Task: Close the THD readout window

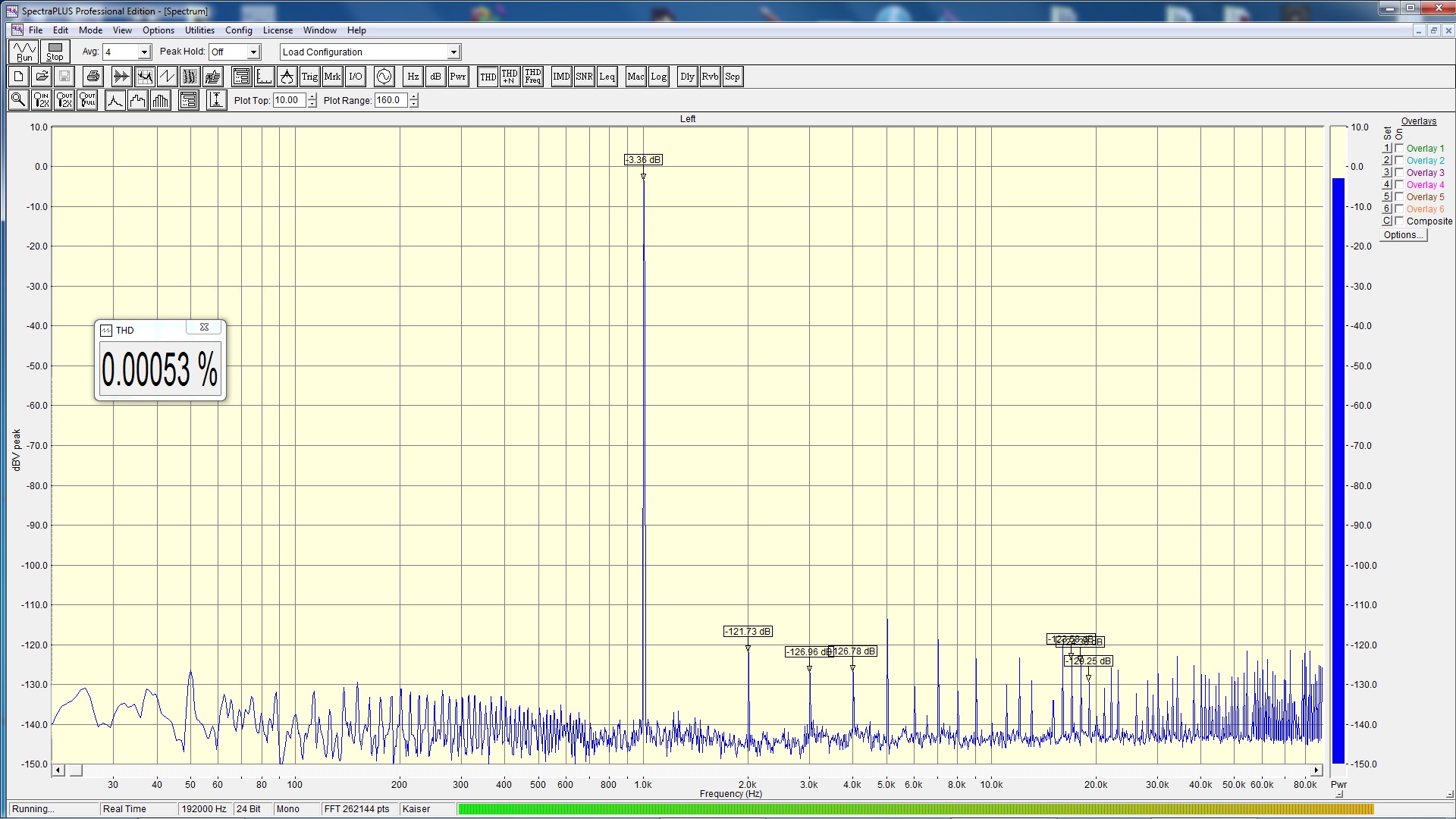Action: pyautogui.click(x=204, y=328)
